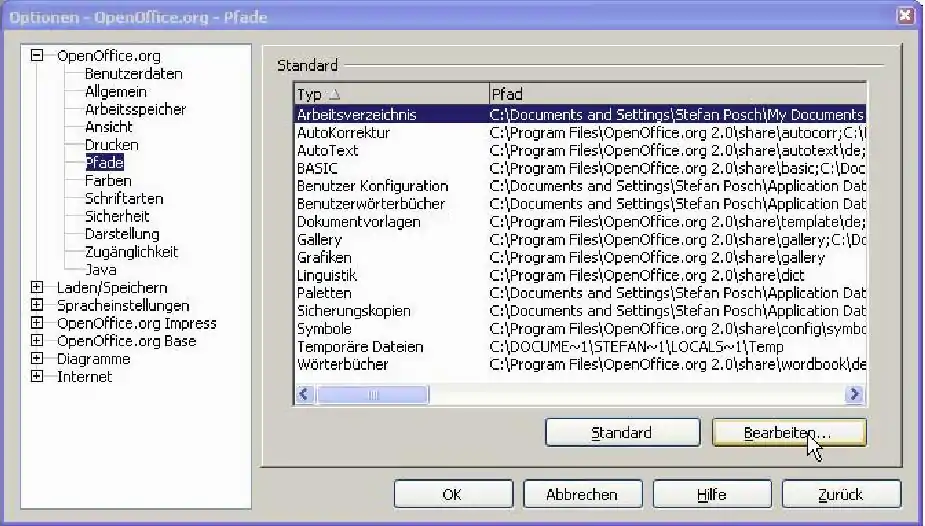
Task: Confirm the dialog with OK
Action: 453,494
